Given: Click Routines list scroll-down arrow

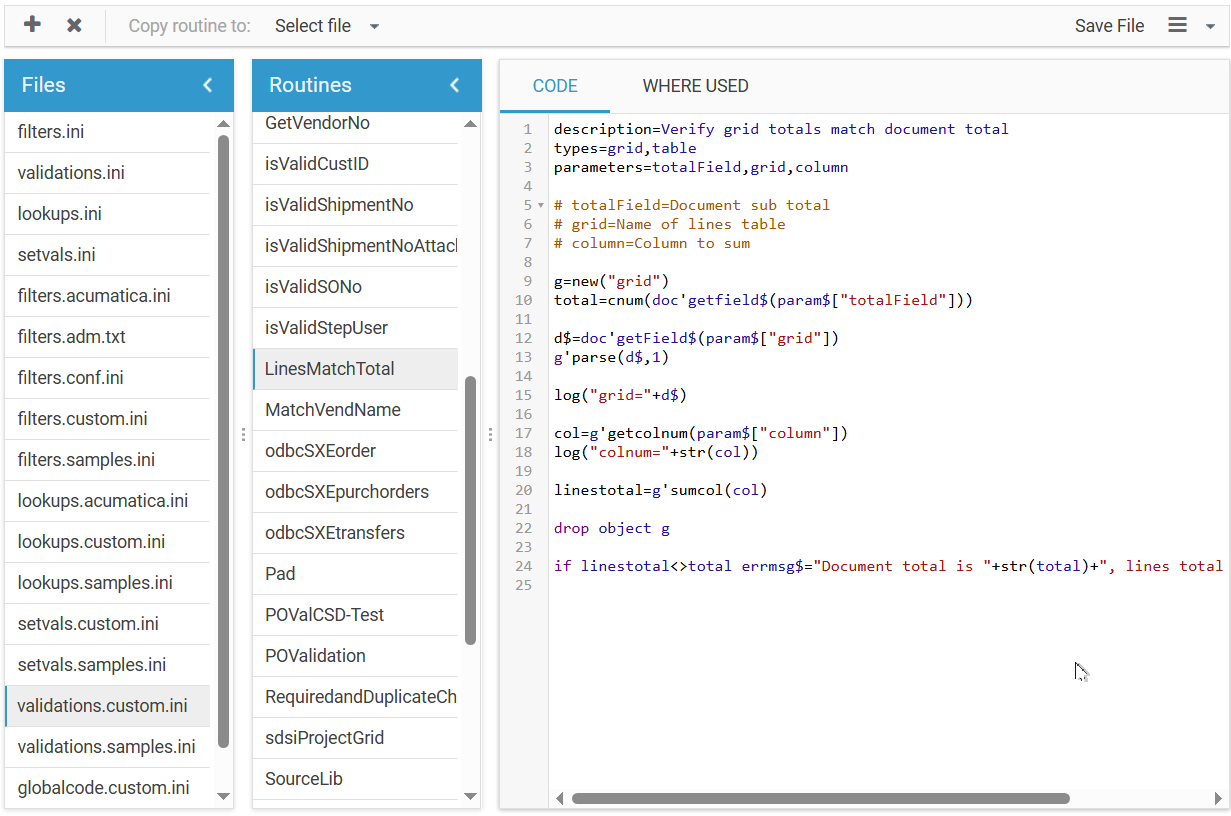Looking at the screenshot, I should coord(471,796).
